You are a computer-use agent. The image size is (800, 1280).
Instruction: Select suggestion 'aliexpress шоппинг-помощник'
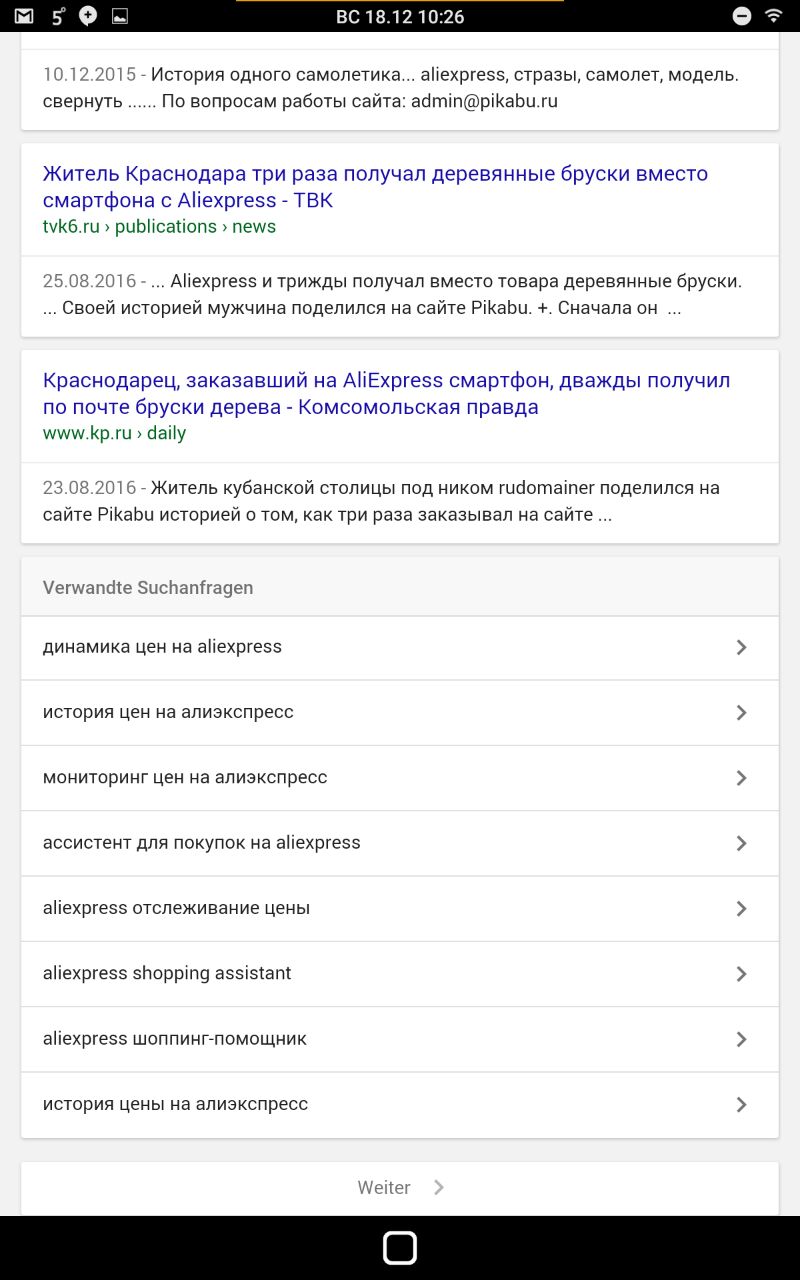(174, 1038)
